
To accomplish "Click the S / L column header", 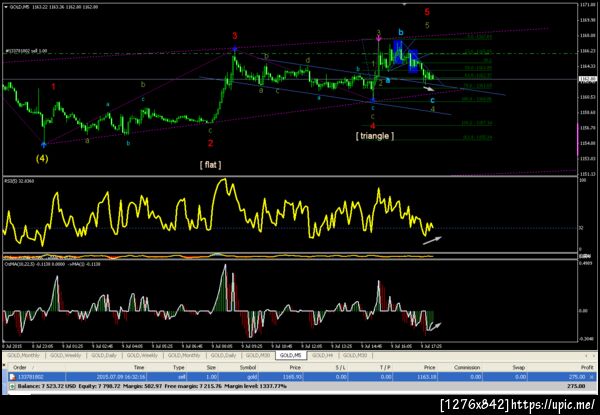I will pos(341,367).
